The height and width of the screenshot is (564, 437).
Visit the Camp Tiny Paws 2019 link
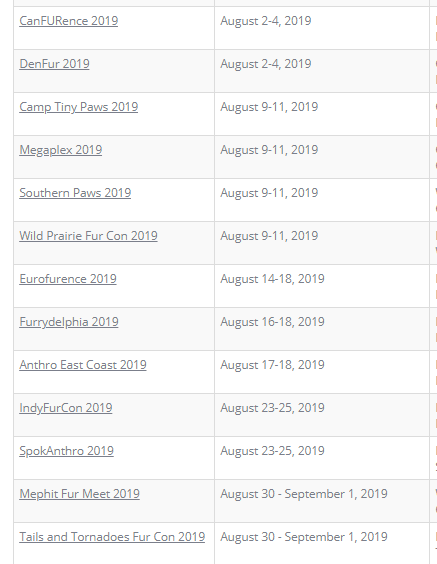click(78, 107)
